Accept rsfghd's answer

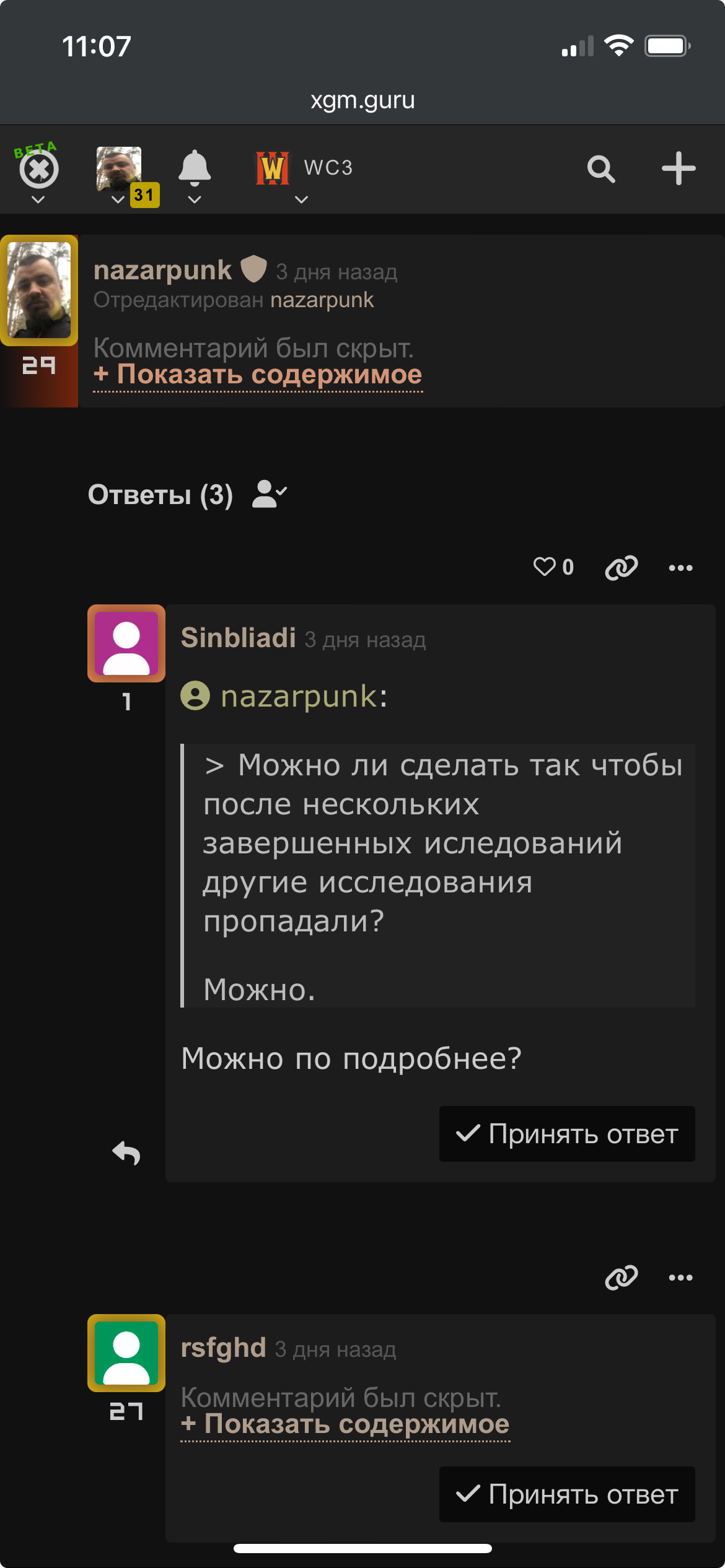tap(567, 1494)
